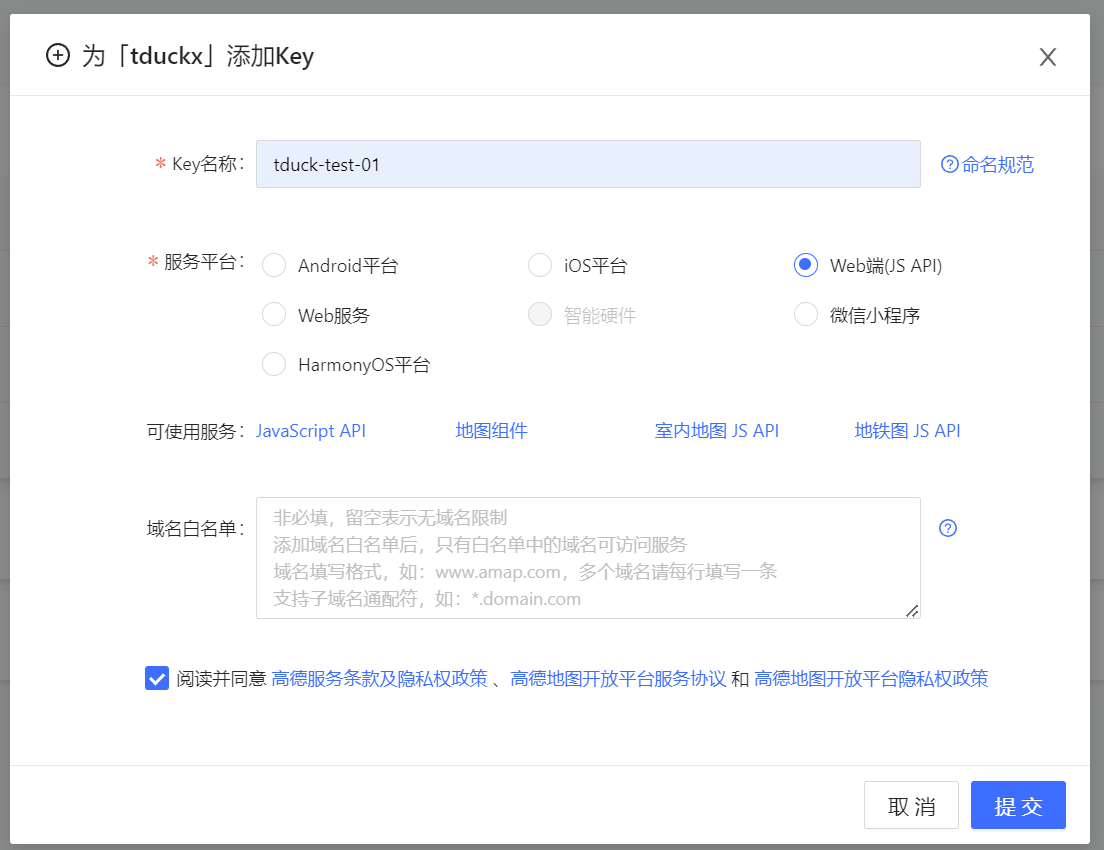Select the Android平台 radio button
The image size is (1104, 850).
coord(274,265)
